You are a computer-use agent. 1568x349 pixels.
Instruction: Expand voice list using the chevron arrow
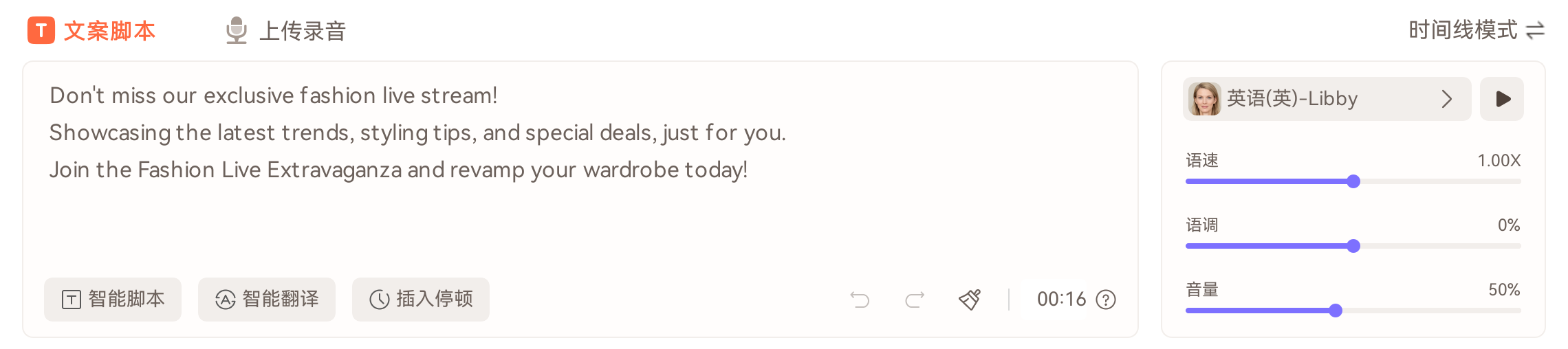[x=1447, y=99]
